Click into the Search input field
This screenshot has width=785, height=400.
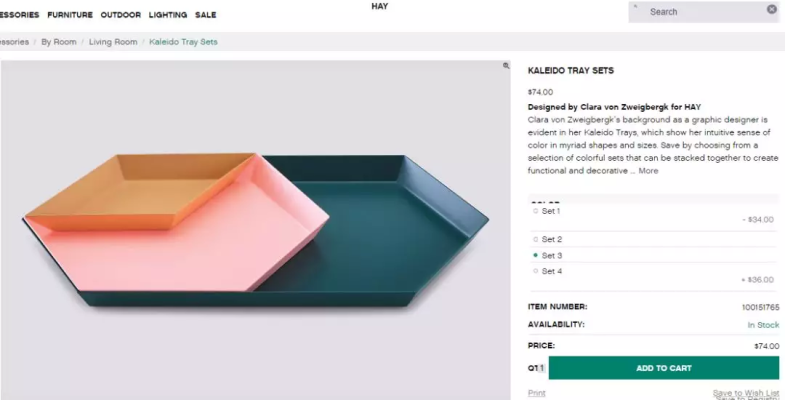click(x=700, y=12)
